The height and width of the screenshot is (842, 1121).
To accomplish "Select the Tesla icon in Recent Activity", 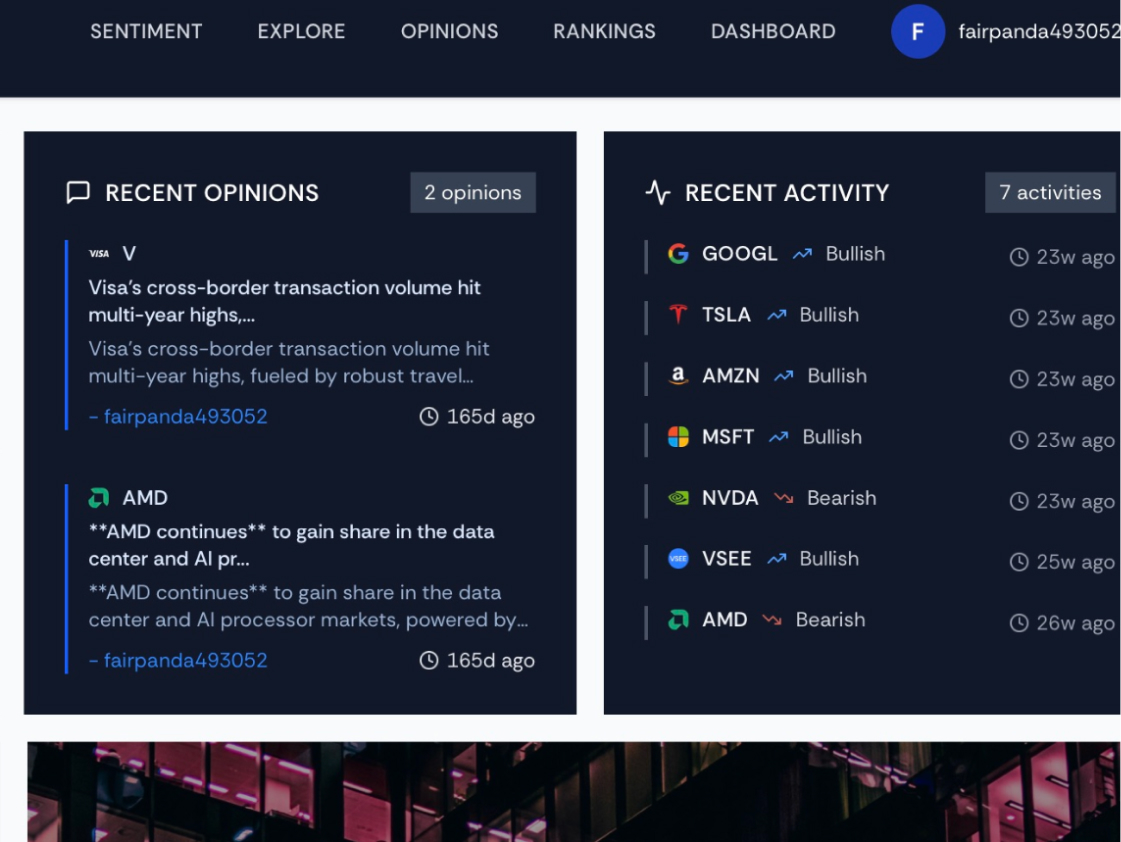I will (x=679, y=315).
